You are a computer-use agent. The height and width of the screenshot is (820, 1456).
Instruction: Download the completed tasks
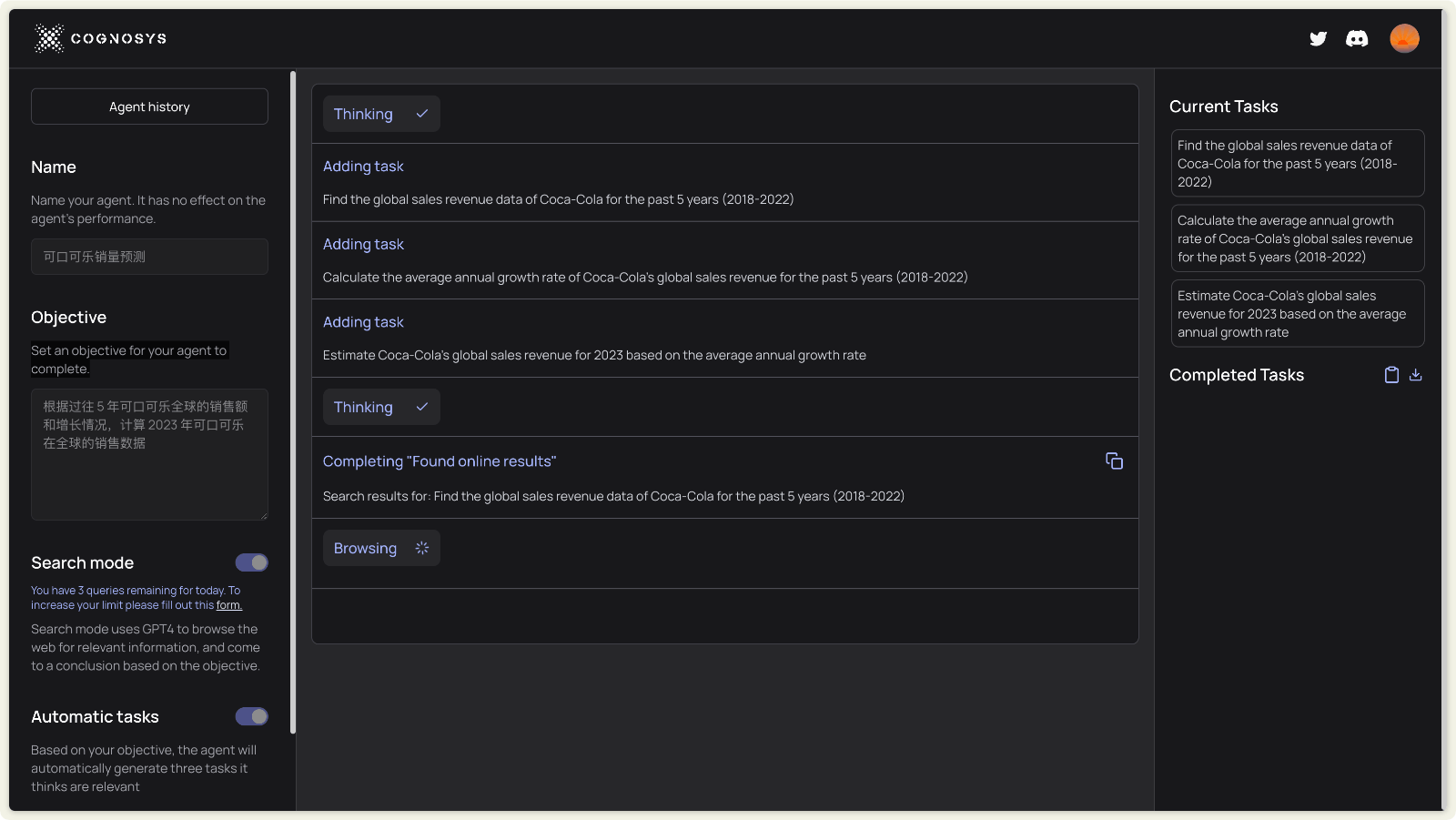[1416, 375]
